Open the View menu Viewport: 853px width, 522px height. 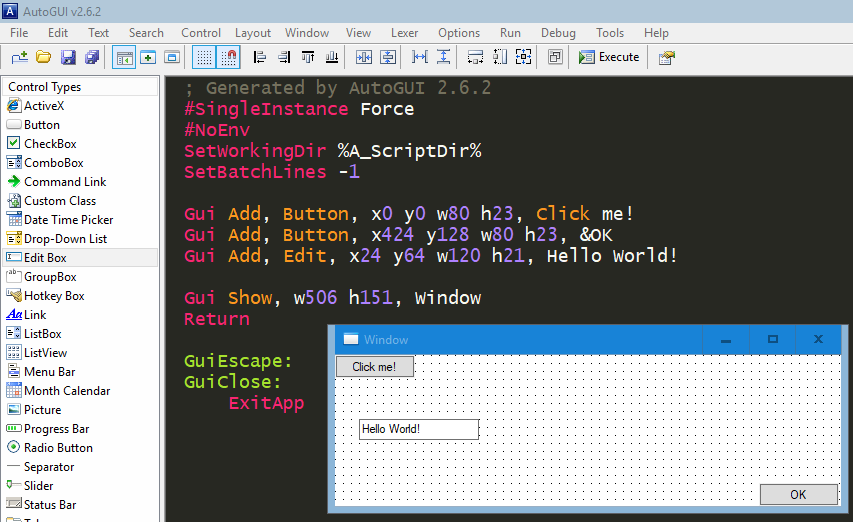point(358,33)
